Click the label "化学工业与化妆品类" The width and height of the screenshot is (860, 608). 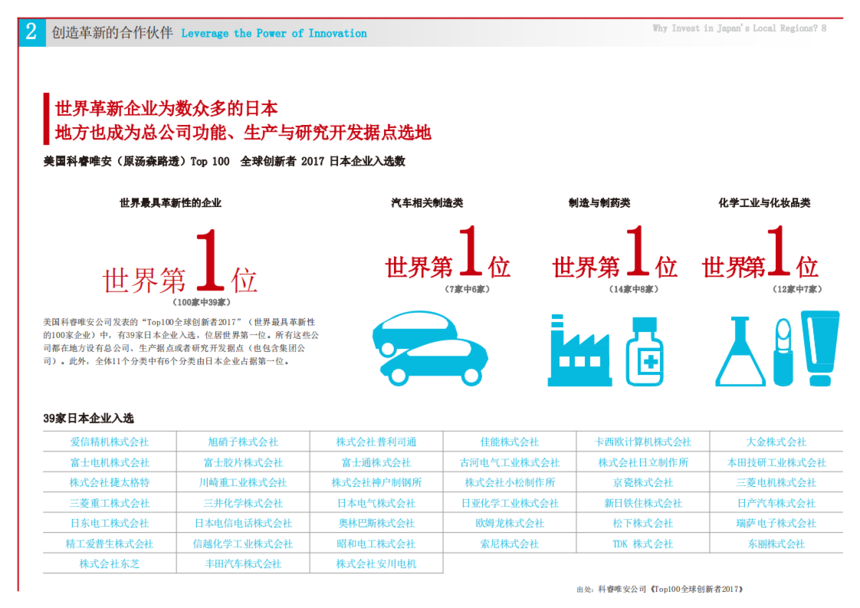pyautogui.click(x=764, y=203)
